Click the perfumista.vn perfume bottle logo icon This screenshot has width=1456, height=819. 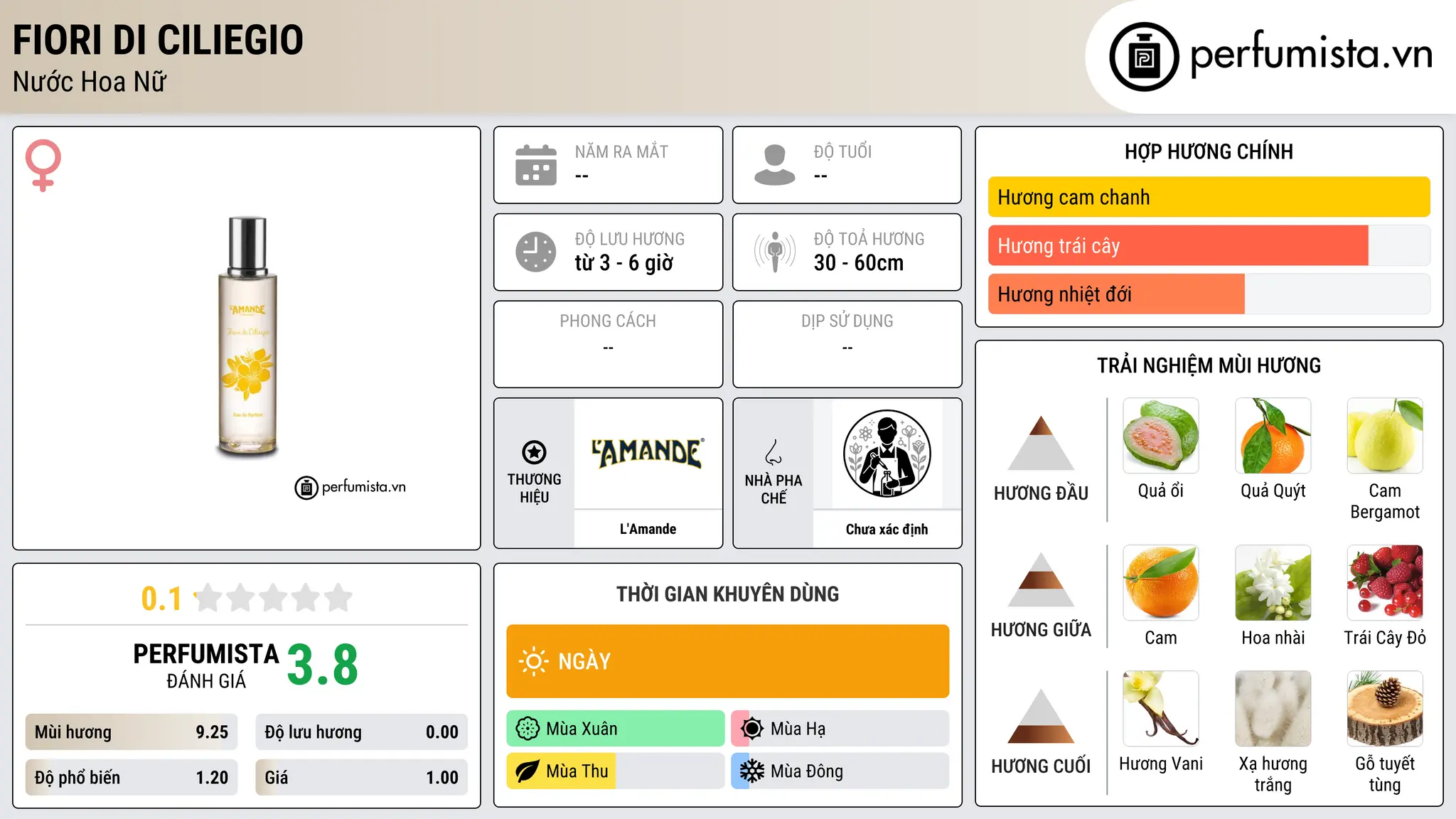point(1144,57)
